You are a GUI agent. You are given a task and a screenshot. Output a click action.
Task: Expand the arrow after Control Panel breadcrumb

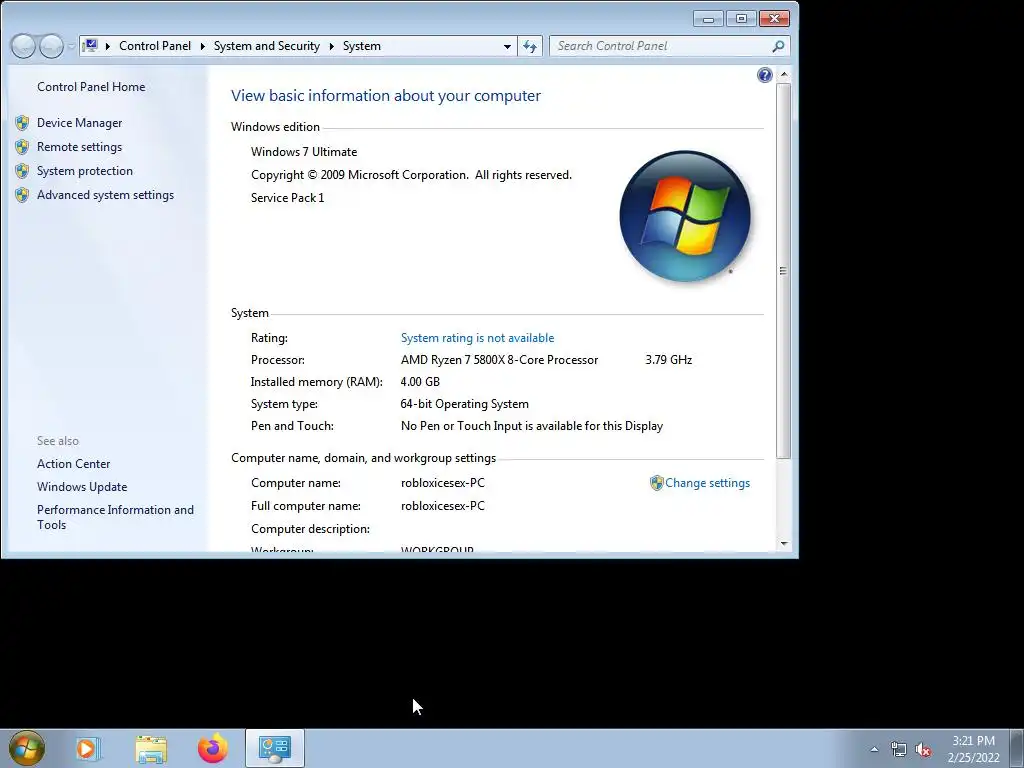click(x=202, y=46)
